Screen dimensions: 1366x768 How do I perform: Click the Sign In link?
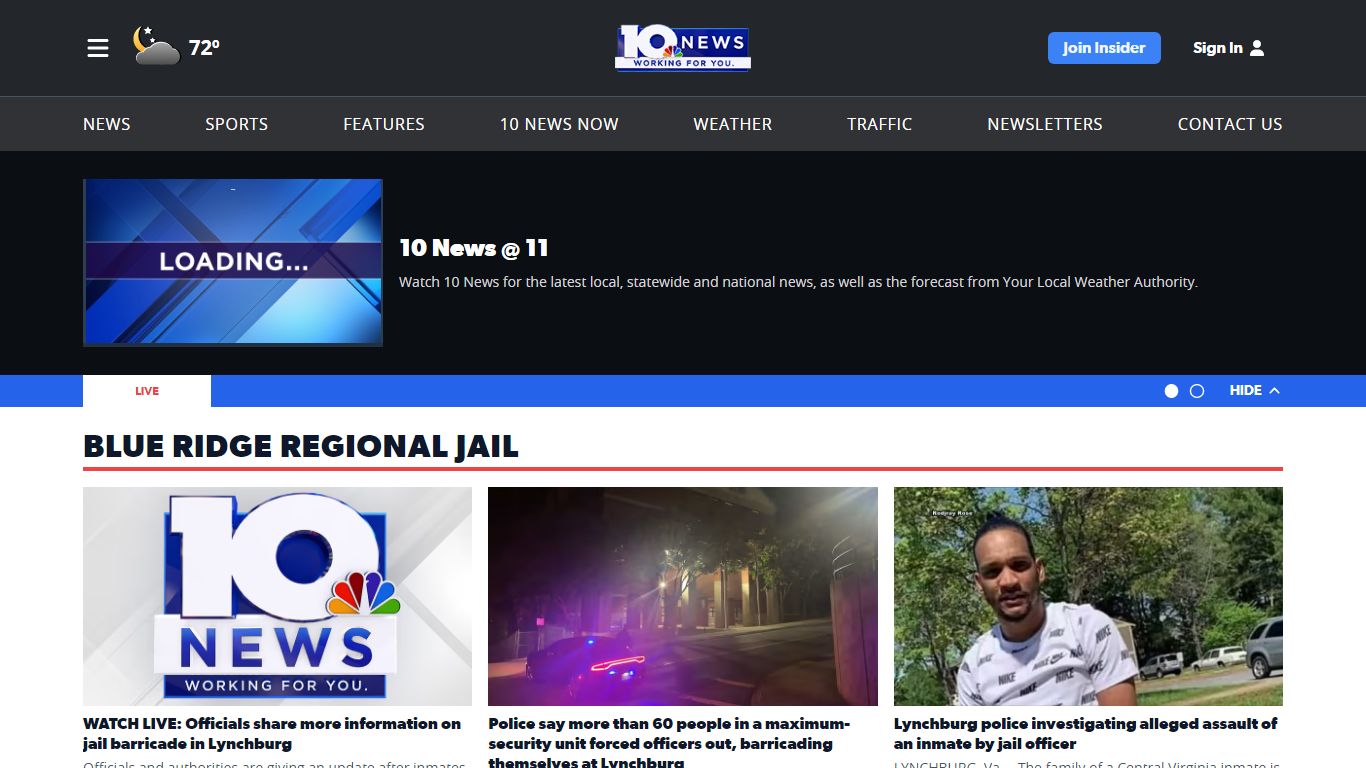tap(1217, 48)
